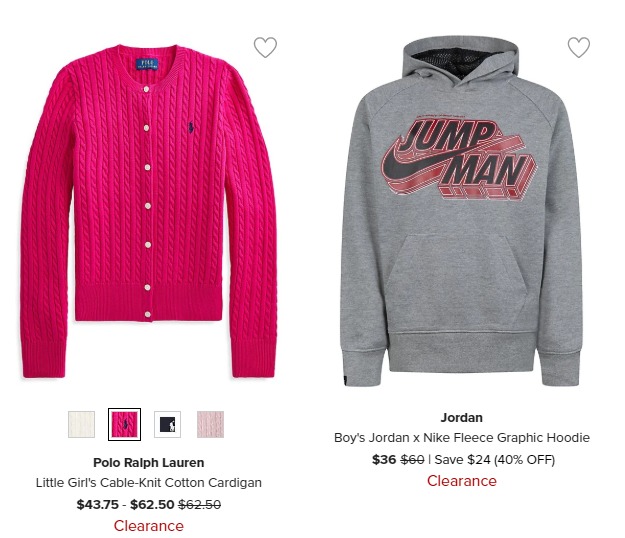This screenshot has height=538, width=625.
Task: Click the hoodie's Clearance label
Action: coord(462,481)
